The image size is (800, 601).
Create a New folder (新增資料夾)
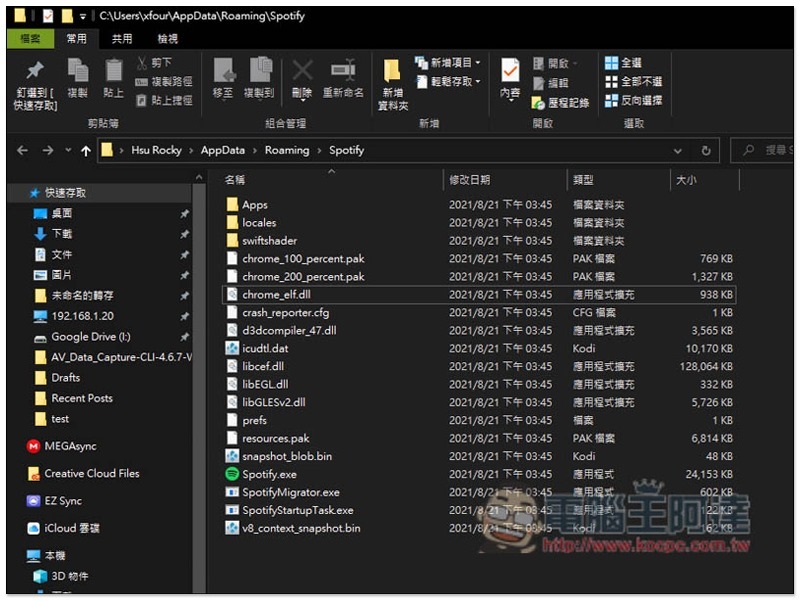point(392,84)
